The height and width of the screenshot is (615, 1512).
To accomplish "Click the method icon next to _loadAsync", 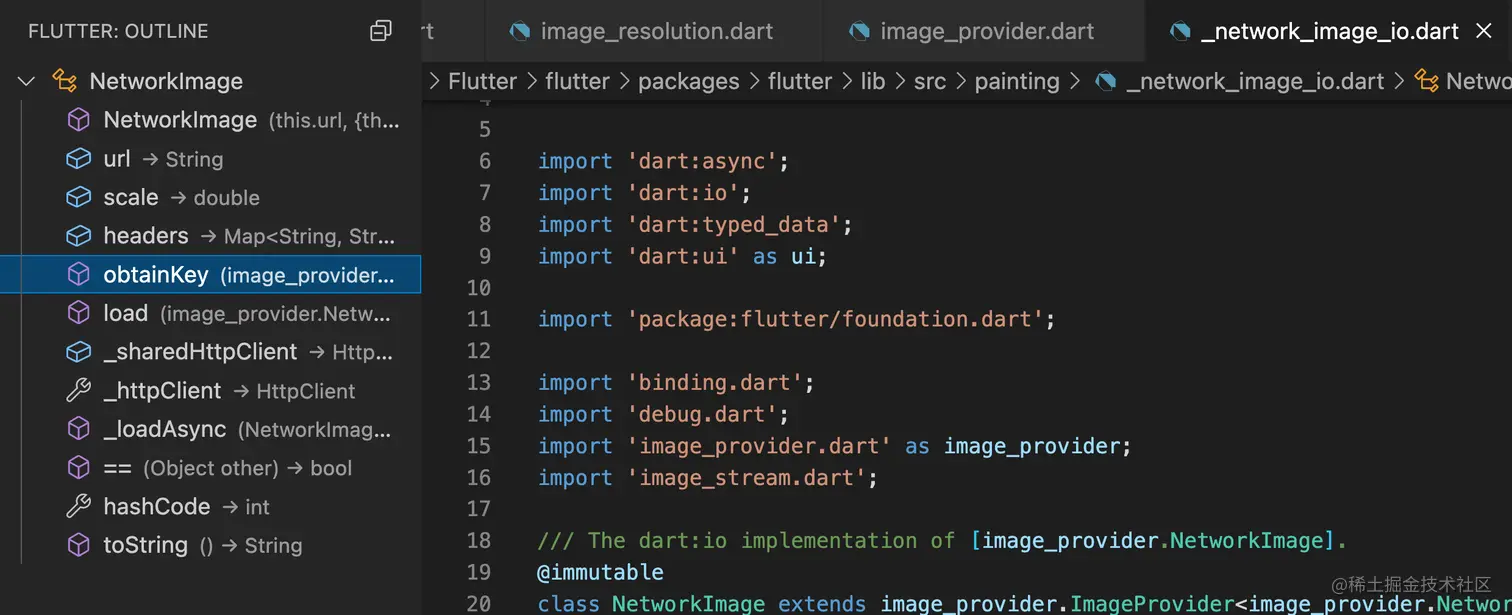I will click(x=78, y=429).
